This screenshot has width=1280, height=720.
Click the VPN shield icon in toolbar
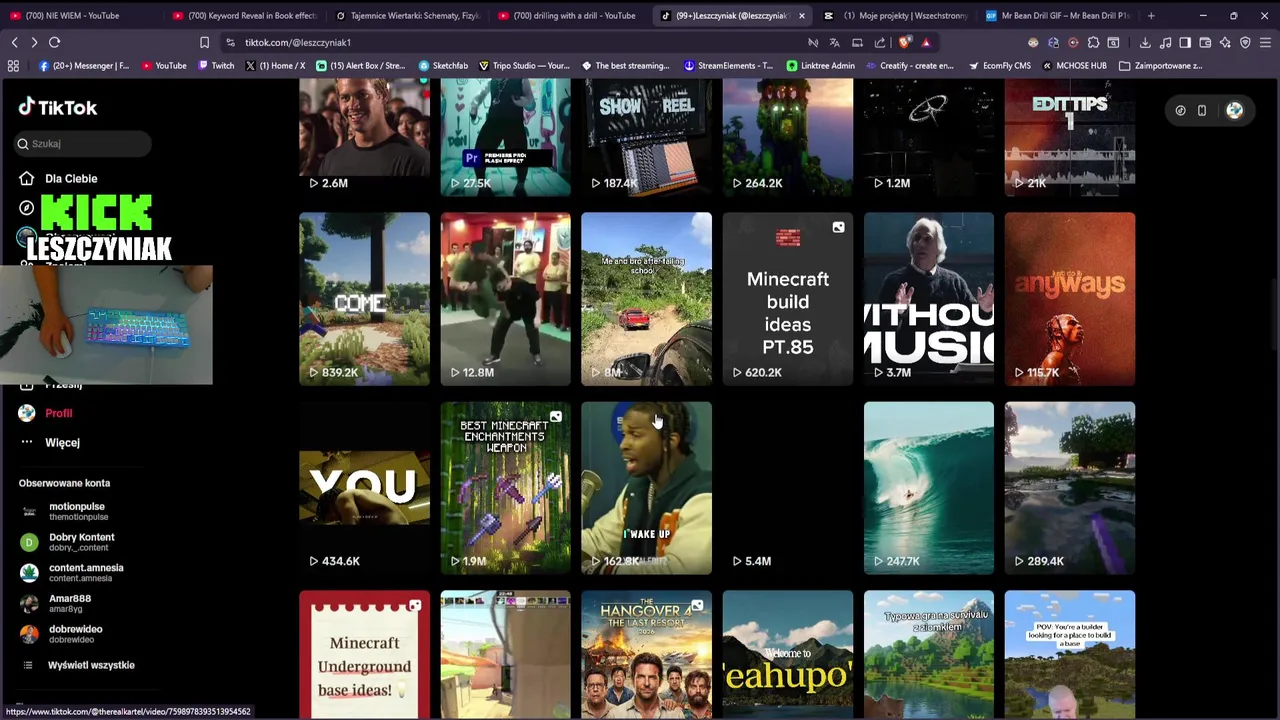coord(1245,42)
